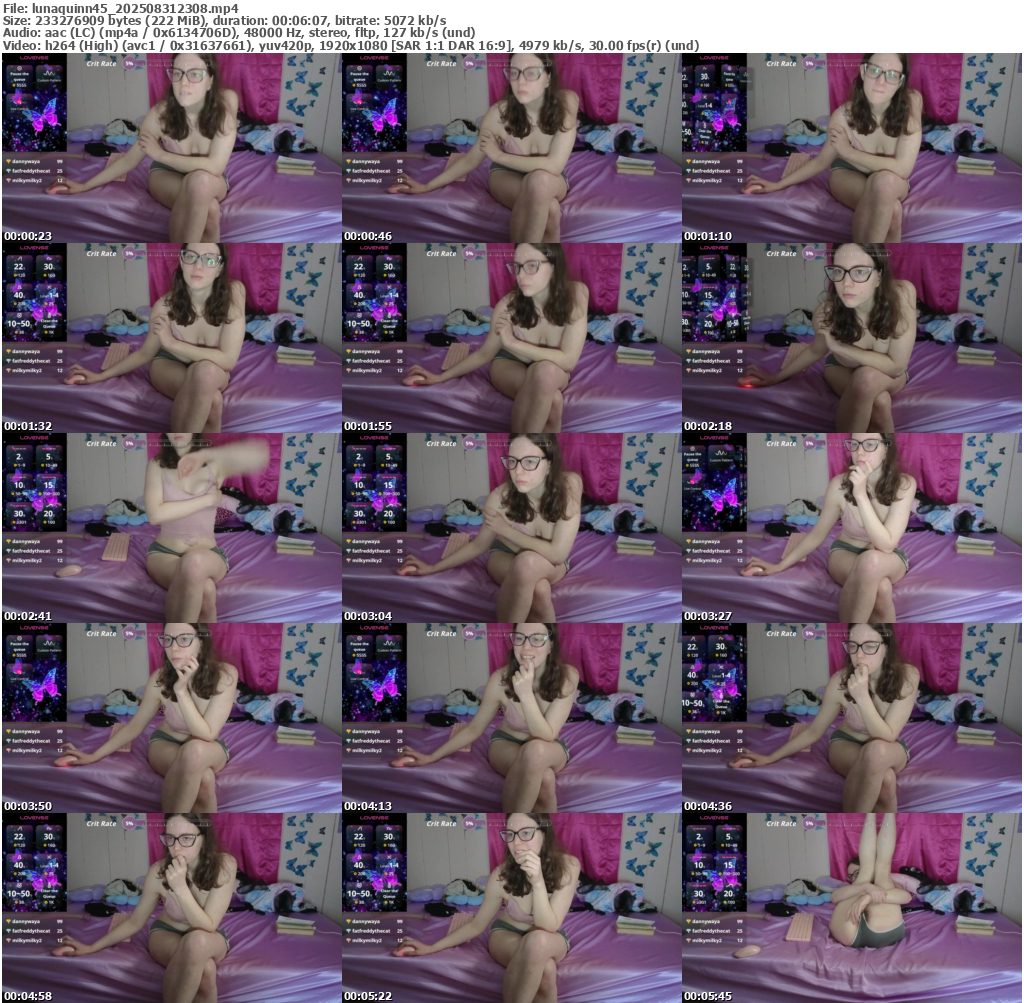
Task: Click the 00:04:36 frame preview
Action: (851, 718)
